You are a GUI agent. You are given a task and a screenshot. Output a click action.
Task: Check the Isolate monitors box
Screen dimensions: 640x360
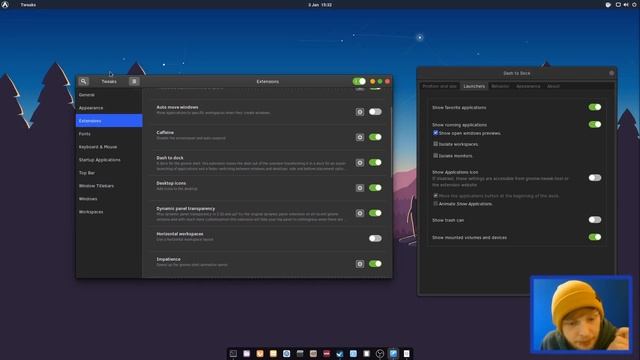click(x=436, y=155)
